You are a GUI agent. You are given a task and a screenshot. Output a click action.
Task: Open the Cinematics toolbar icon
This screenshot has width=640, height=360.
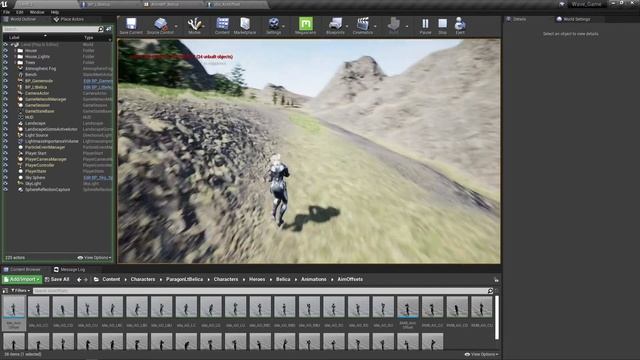click(362, 24)
